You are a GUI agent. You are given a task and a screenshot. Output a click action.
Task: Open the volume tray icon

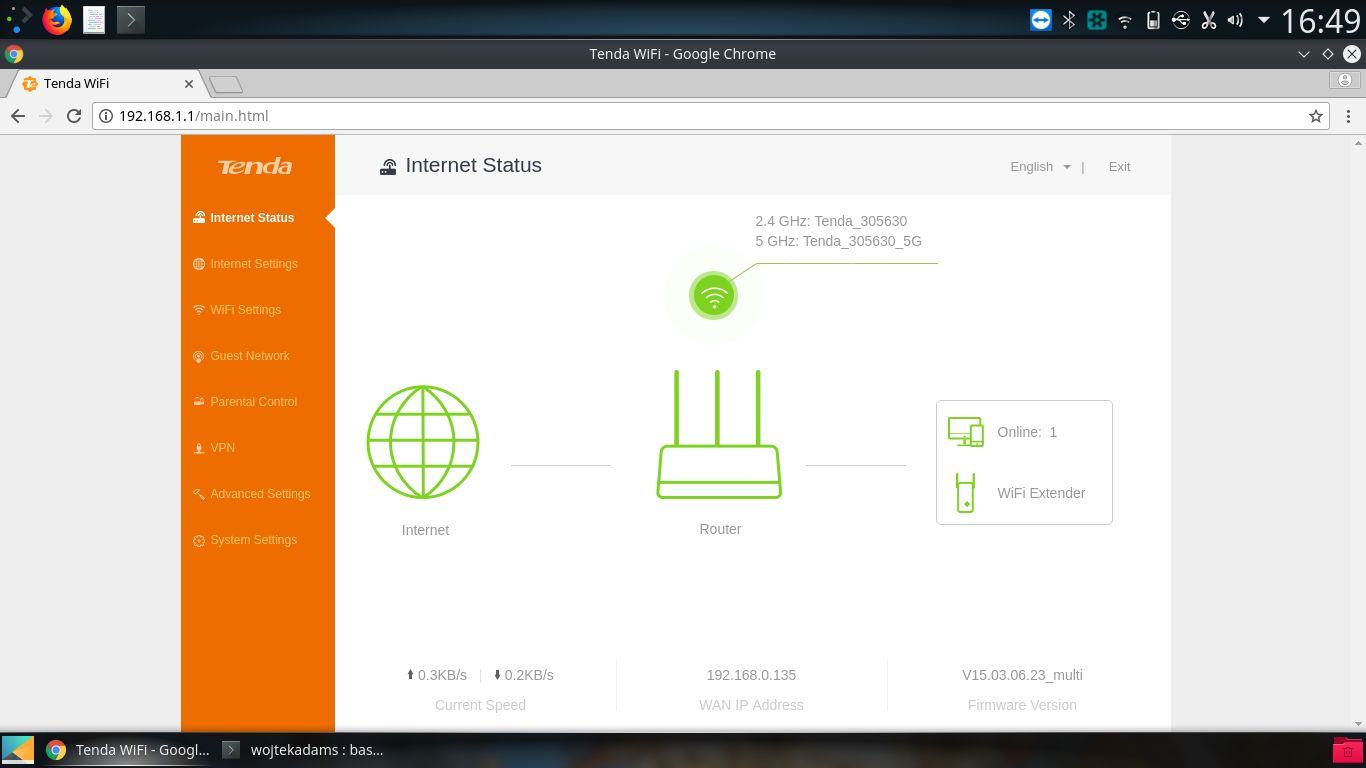[x=1235, y=19]
